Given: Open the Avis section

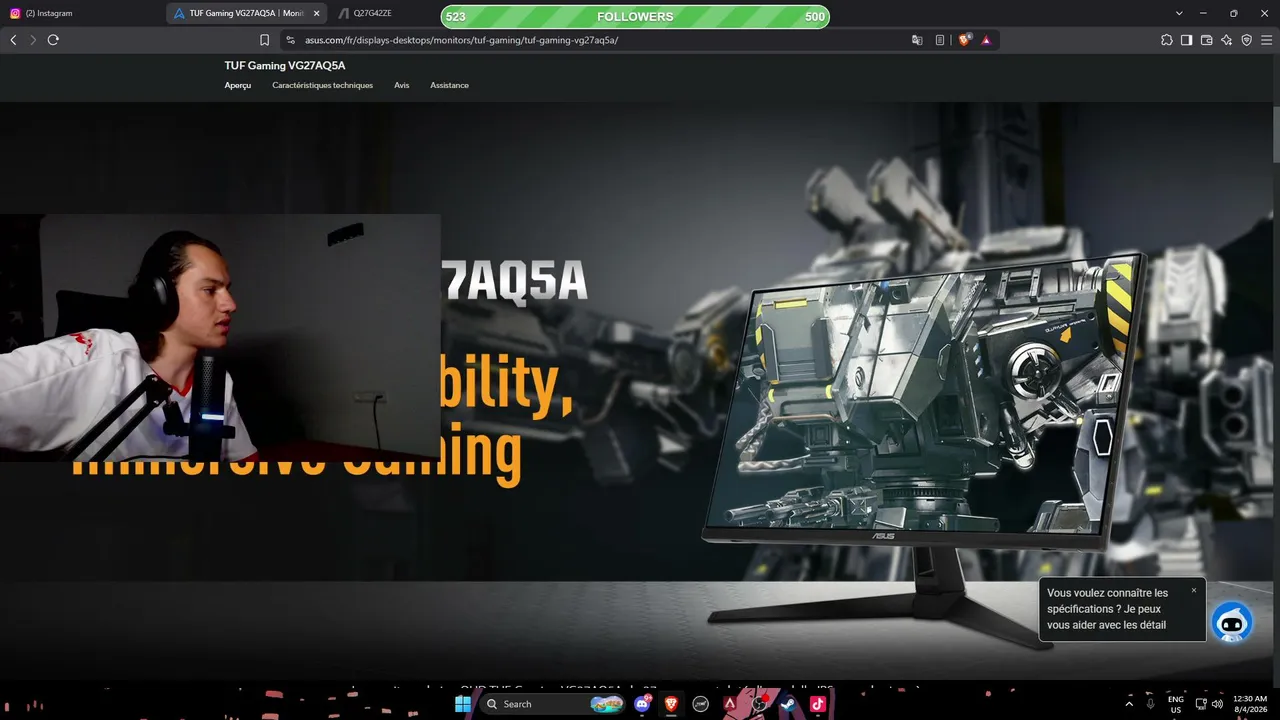Looking at the screenshot, I should (401, 85).
